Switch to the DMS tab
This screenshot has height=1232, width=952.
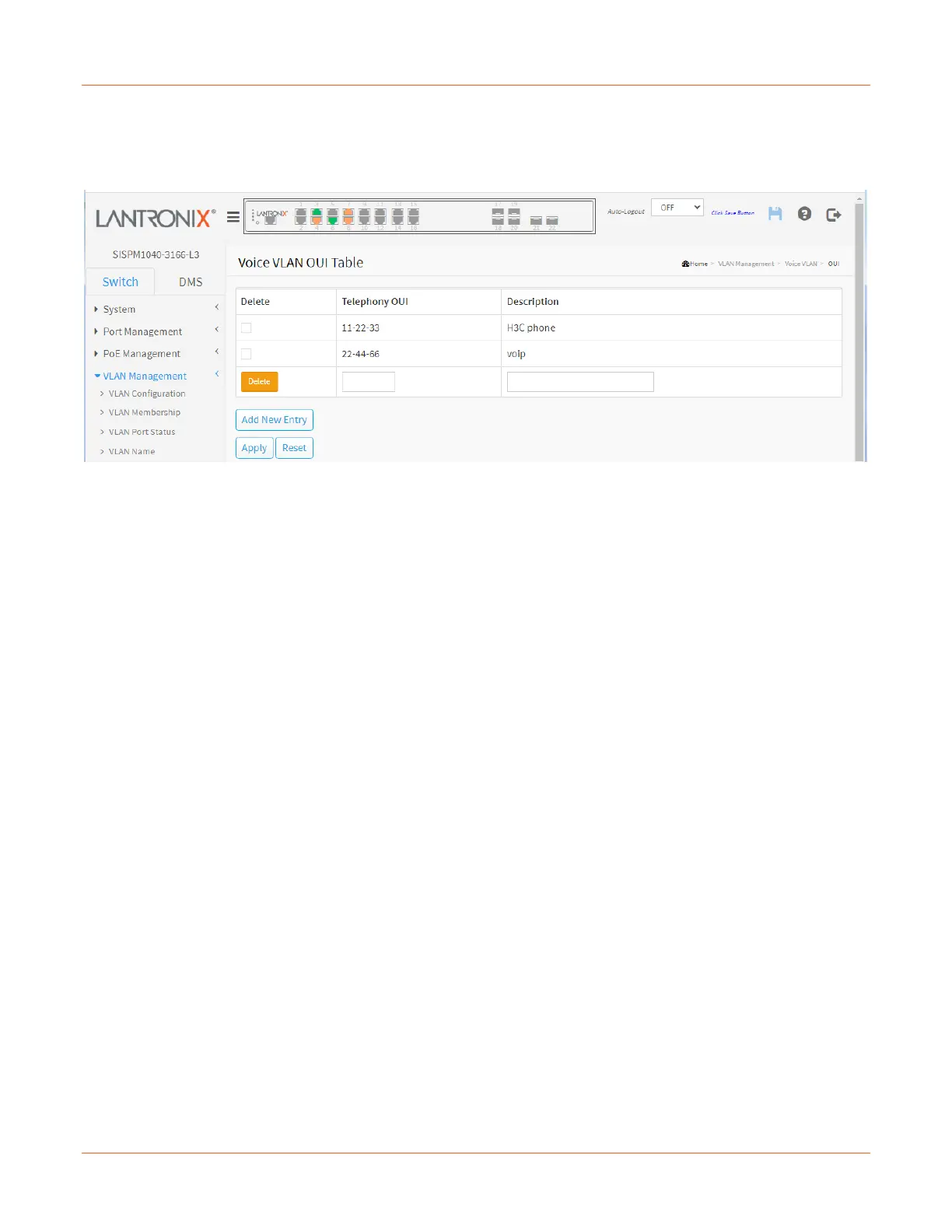(x=191, y=282)
